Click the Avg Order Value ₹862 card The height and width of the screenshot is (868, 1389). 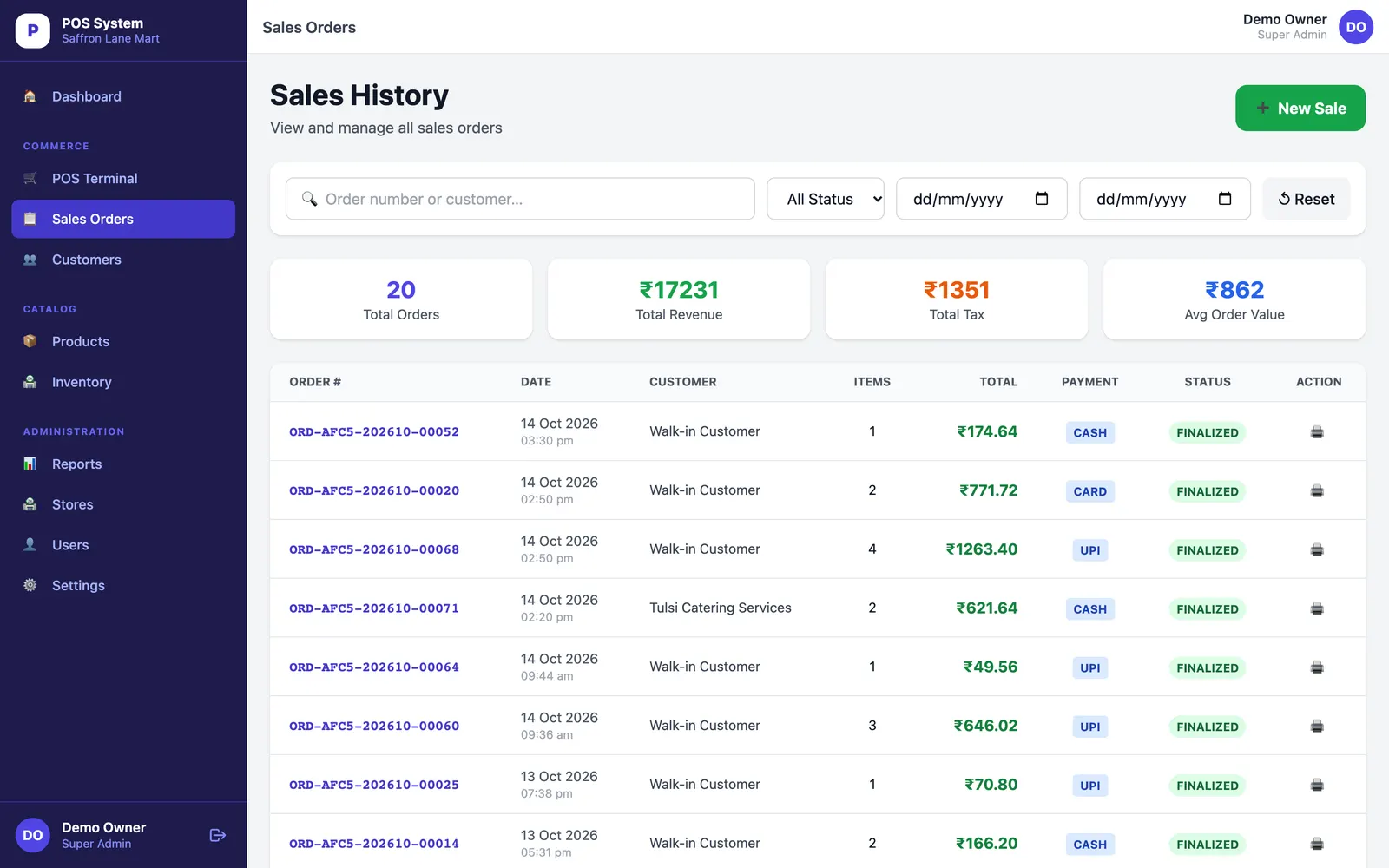tap(1234, 299)
